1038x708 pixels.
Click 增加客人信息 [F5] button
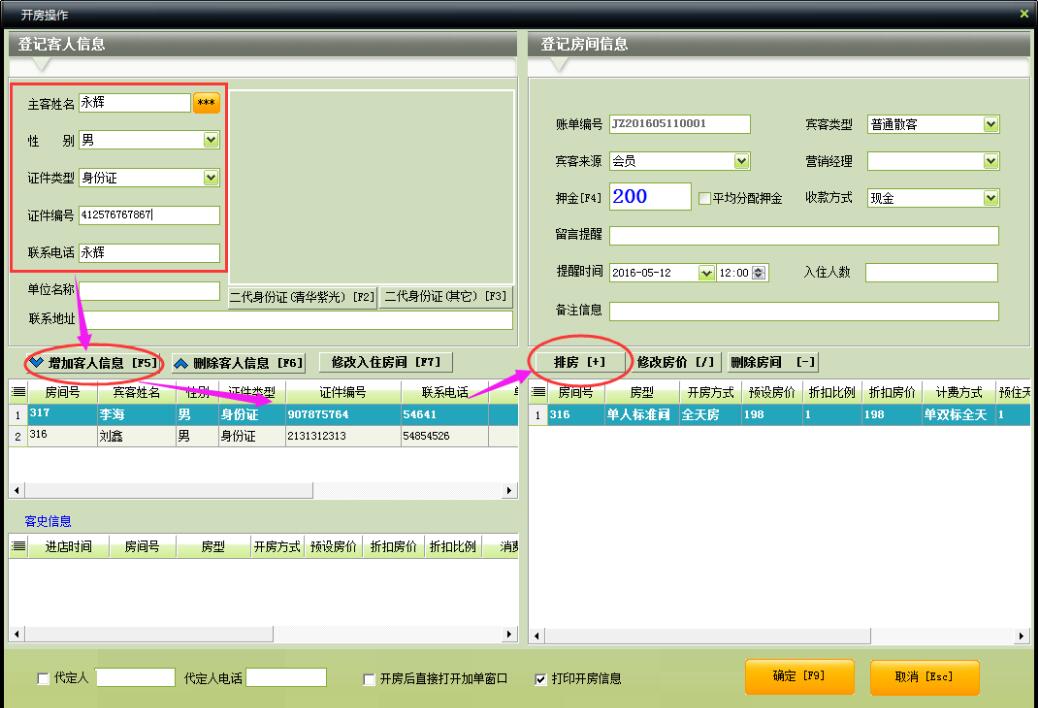(x=95, y=363)
